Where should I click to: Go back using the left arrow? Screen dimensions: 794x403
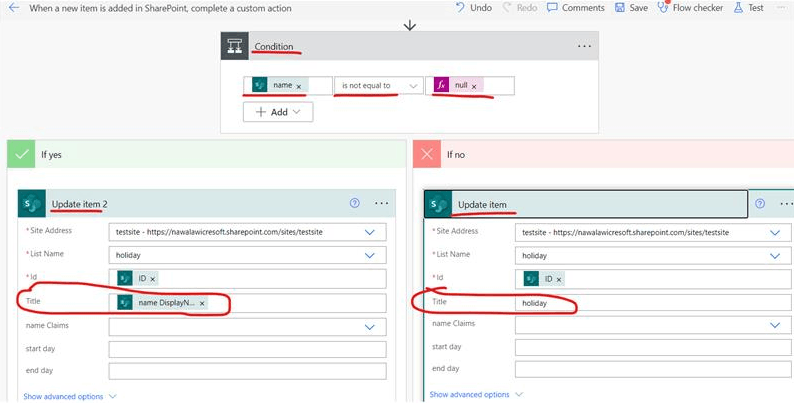(14, 8)
